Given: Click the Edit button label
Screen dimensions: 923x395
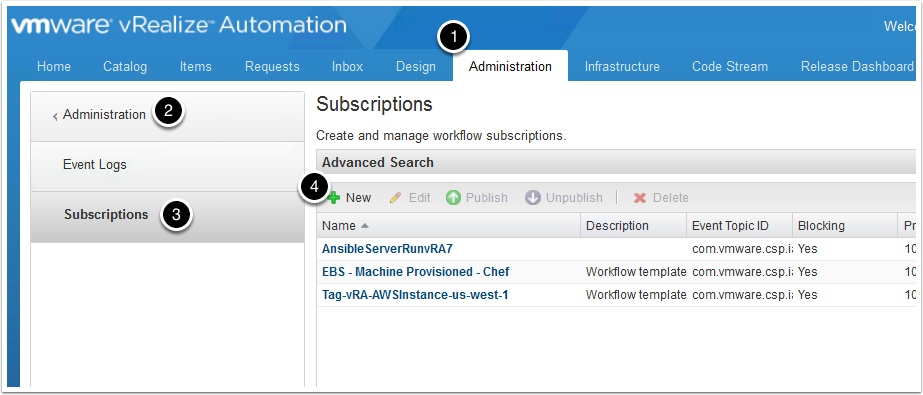Looking at the screenshot, I should coord(420,198).
